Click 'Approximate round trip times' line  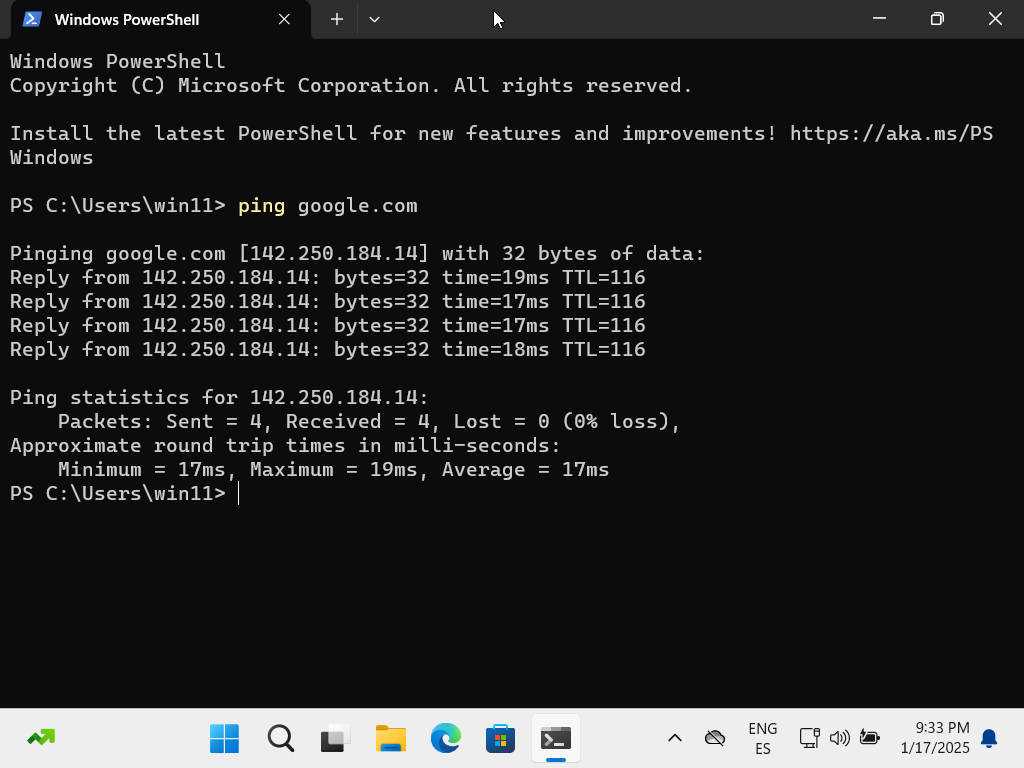click(285, 445)
